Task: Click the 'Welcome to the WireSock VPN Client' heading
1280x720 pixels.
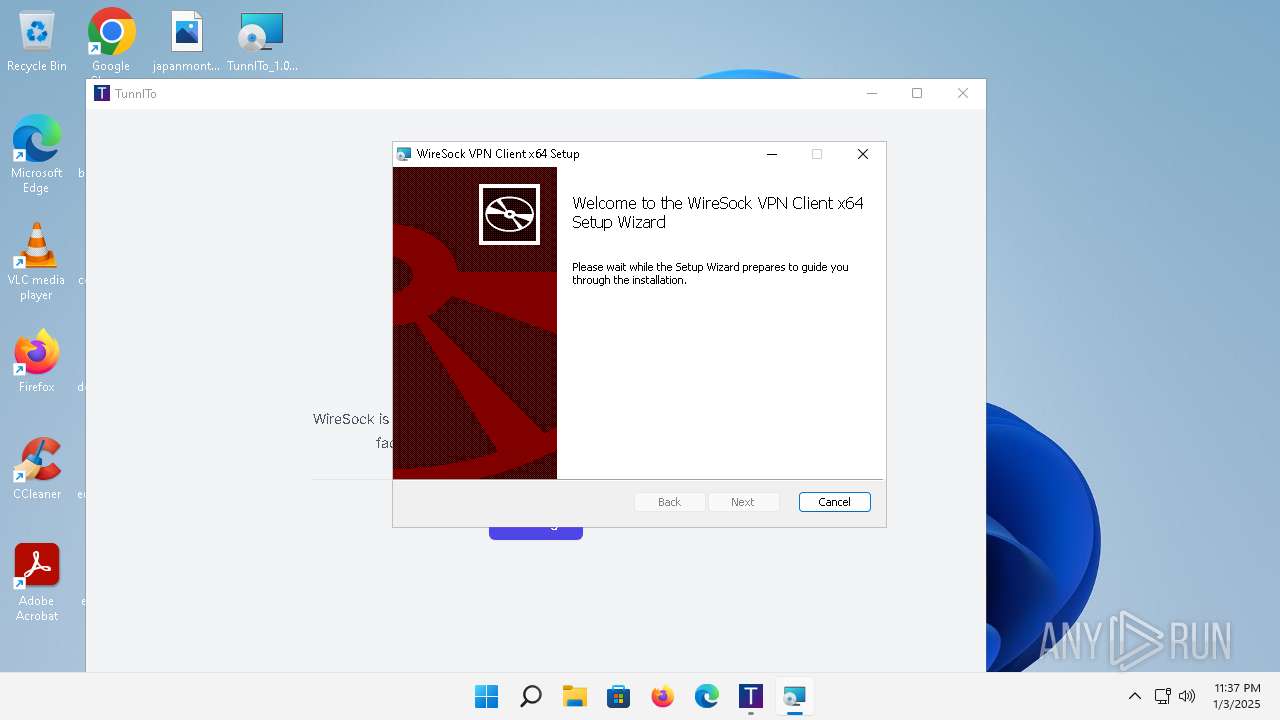Action: (x=718, y=212)
